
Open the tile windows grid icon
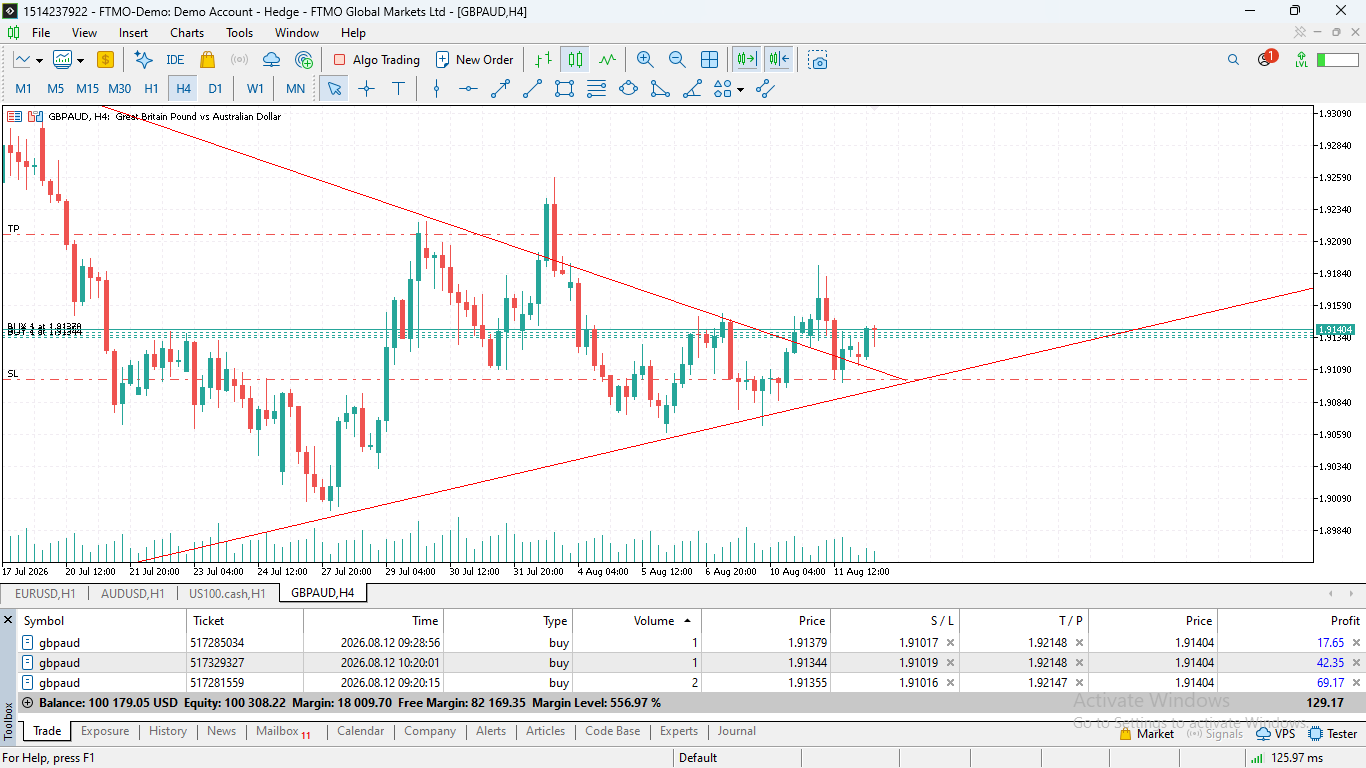(x=709, y=60)
